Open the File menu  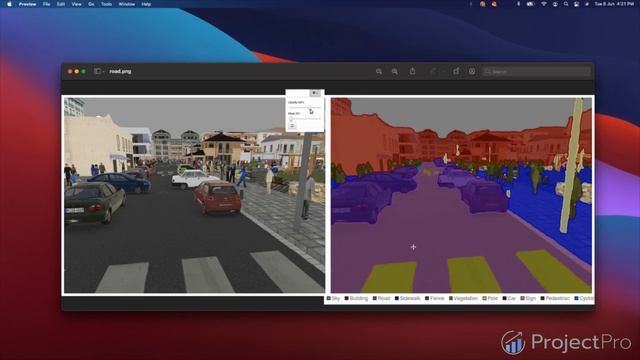pos(47,4)
